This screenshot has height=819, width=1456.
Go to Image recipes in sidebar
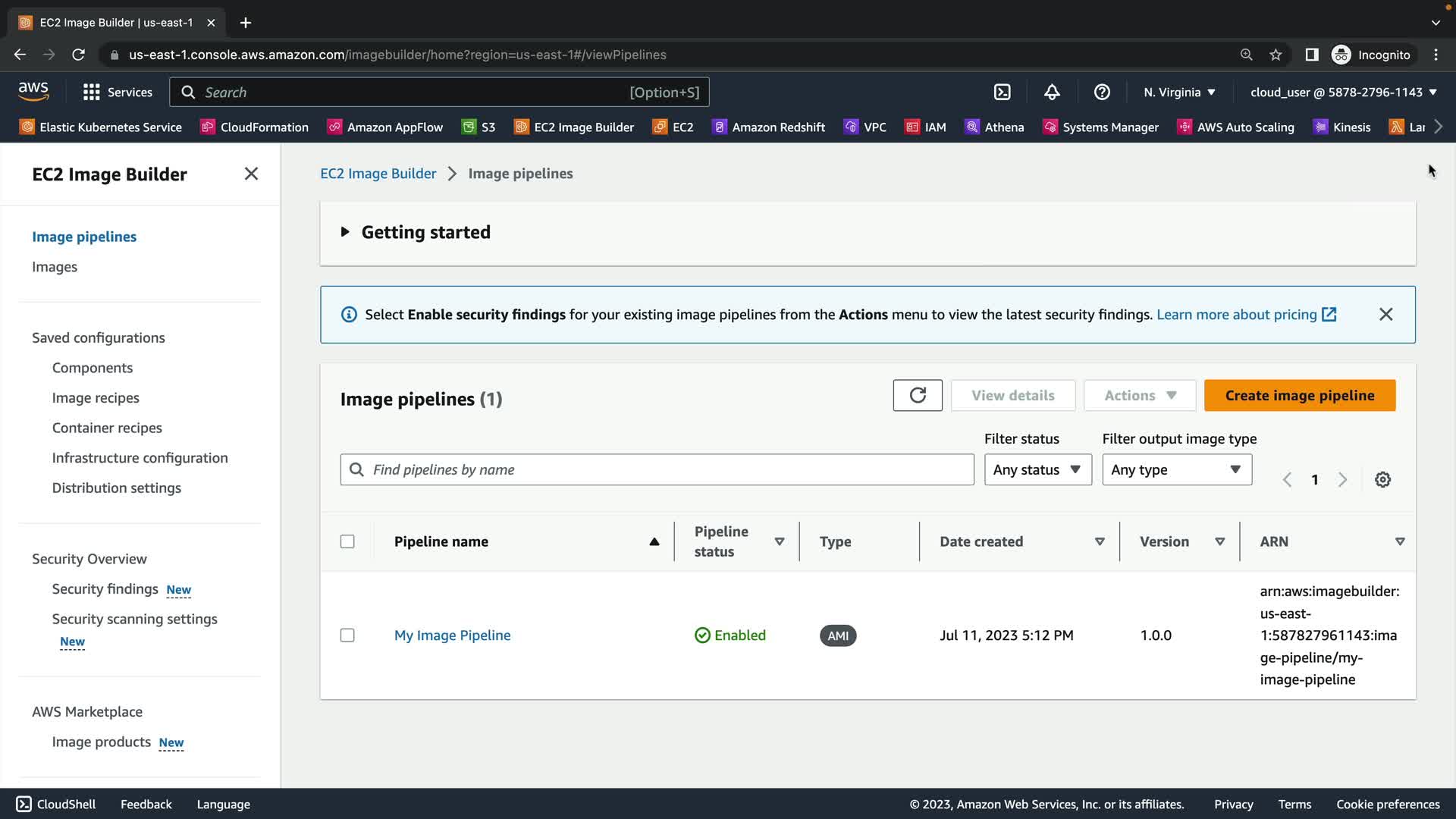point(96,398)
